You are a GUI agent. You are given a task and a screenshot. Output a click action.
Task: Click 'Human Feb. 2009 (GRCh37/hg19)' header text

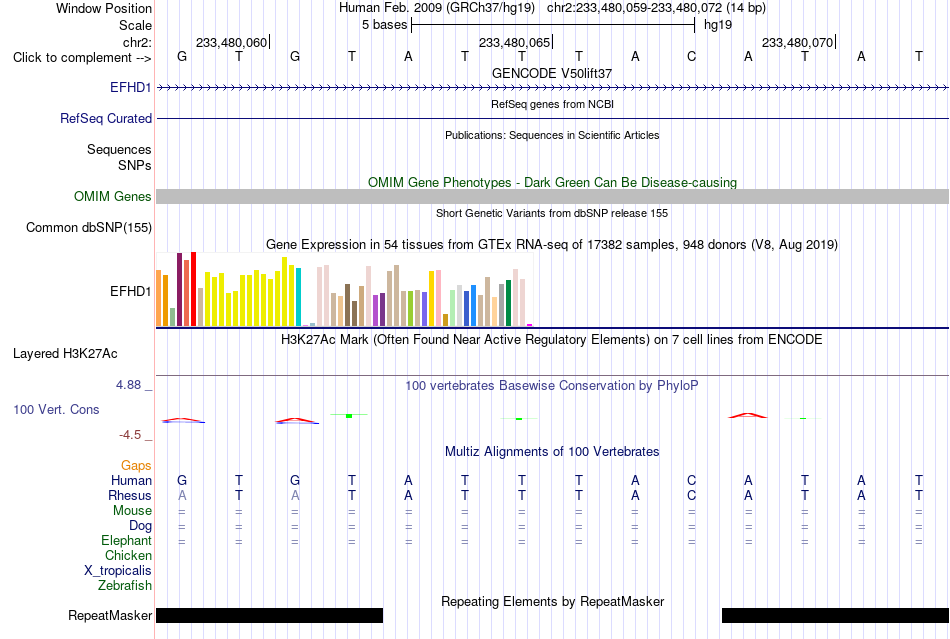tap(437, 8)
